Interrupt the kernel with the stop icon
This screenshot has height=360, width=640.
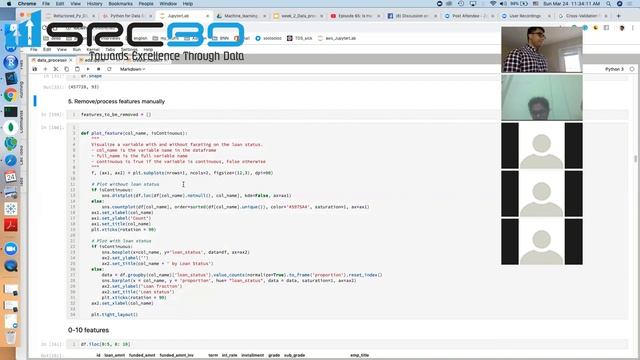(x=98, y=69)
